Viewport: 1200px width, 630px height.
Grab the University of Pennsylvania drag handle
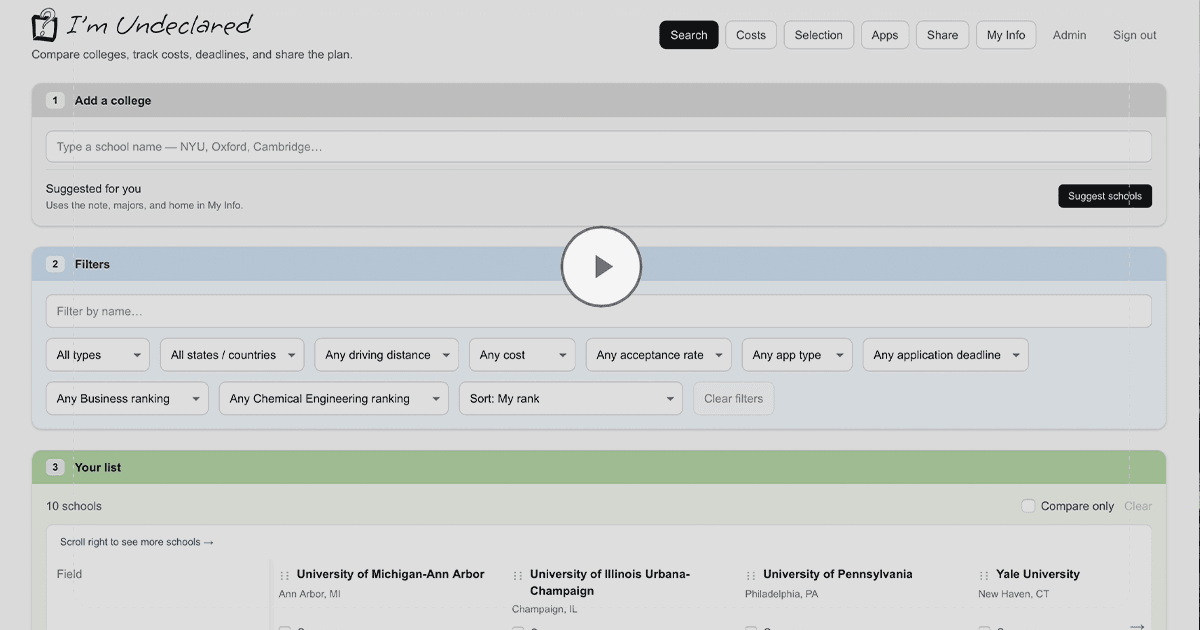click(751, 576)
